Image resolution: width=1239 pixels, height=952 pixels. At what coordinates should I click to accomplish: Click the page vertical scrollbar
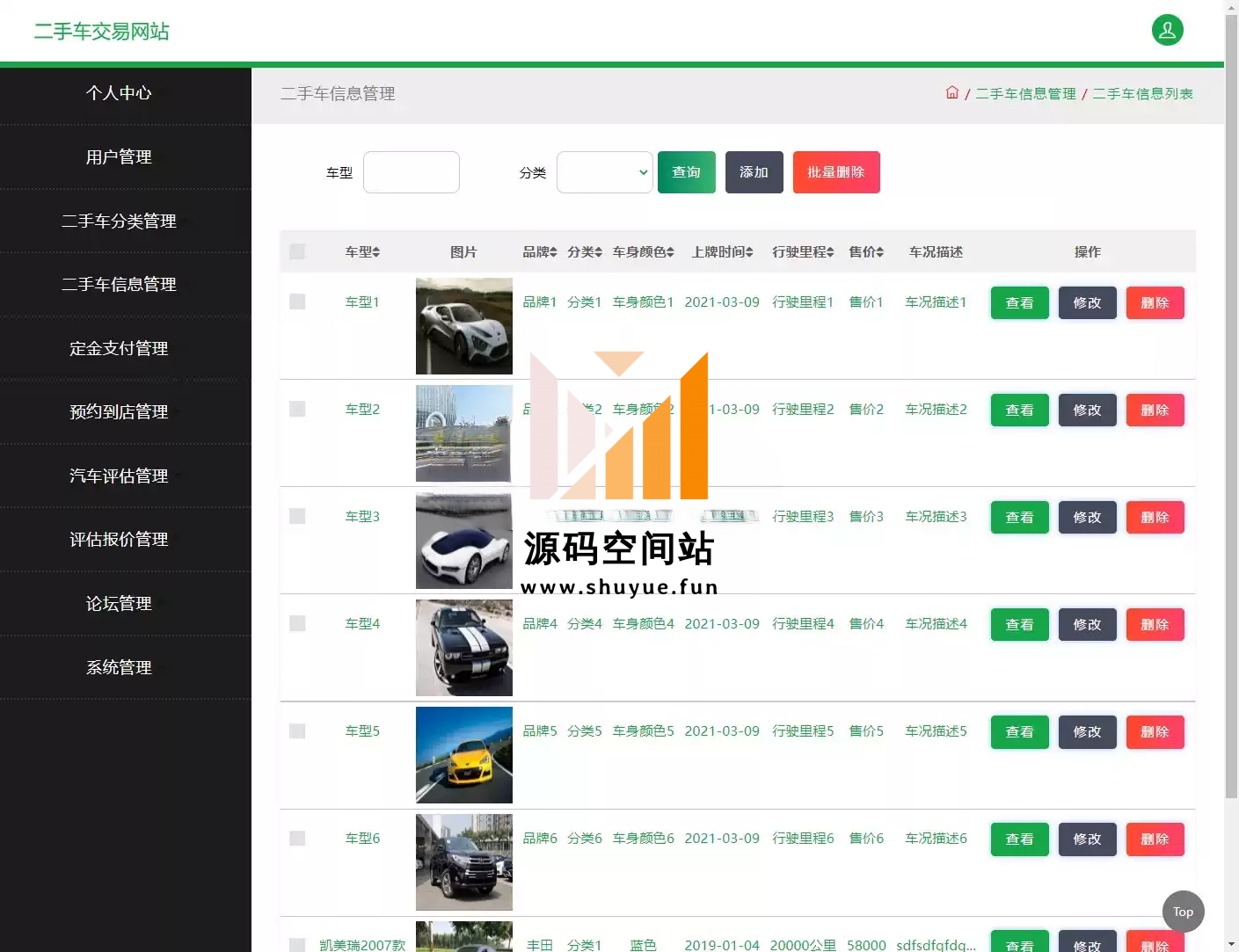(x=1231, y=404)
